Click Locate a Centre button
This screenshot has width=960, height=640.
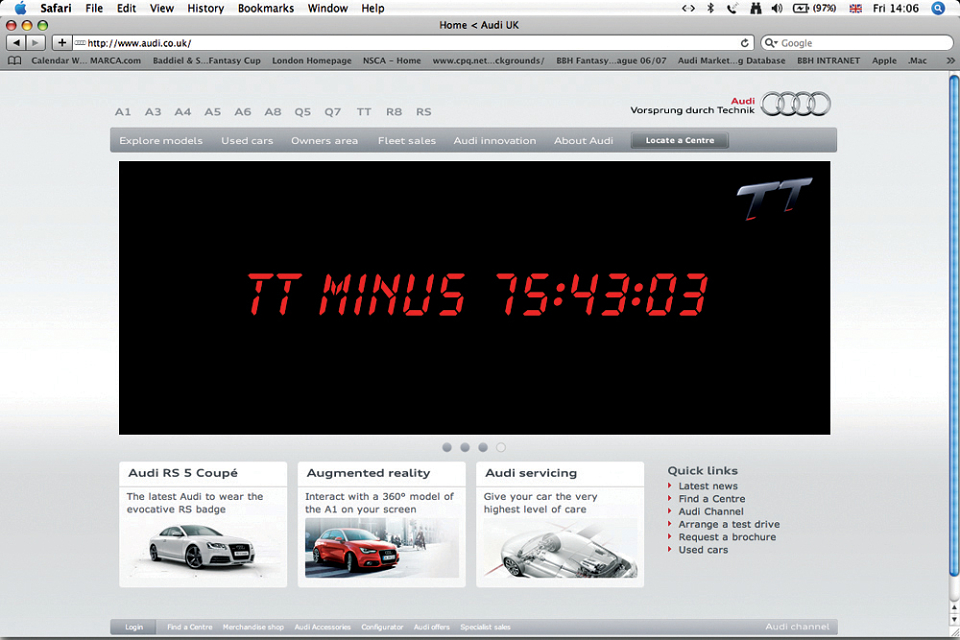click(x=680, y=140)
